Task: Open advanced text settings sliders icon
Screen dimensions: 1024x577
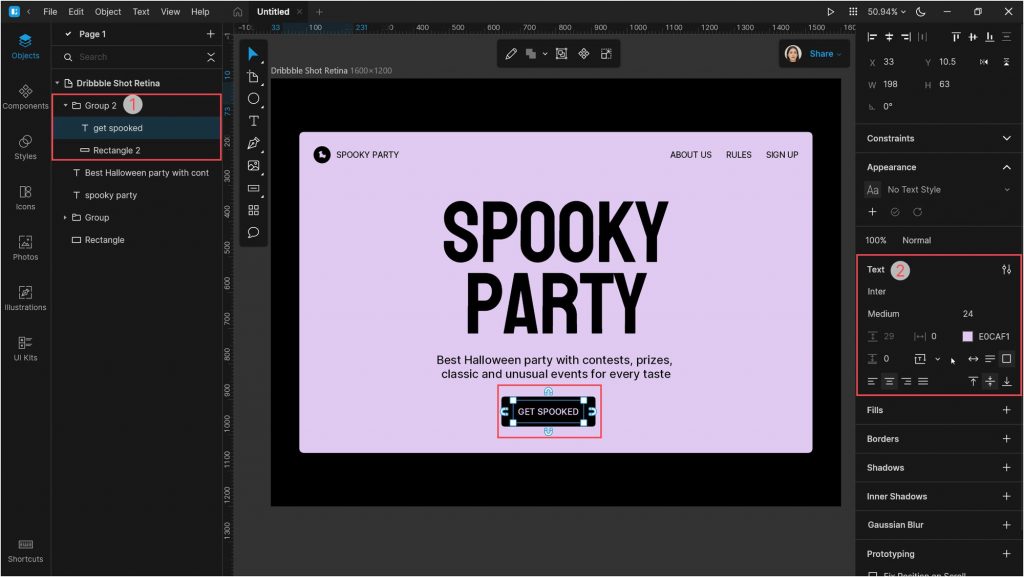Action: click(x=1006, y=270)
